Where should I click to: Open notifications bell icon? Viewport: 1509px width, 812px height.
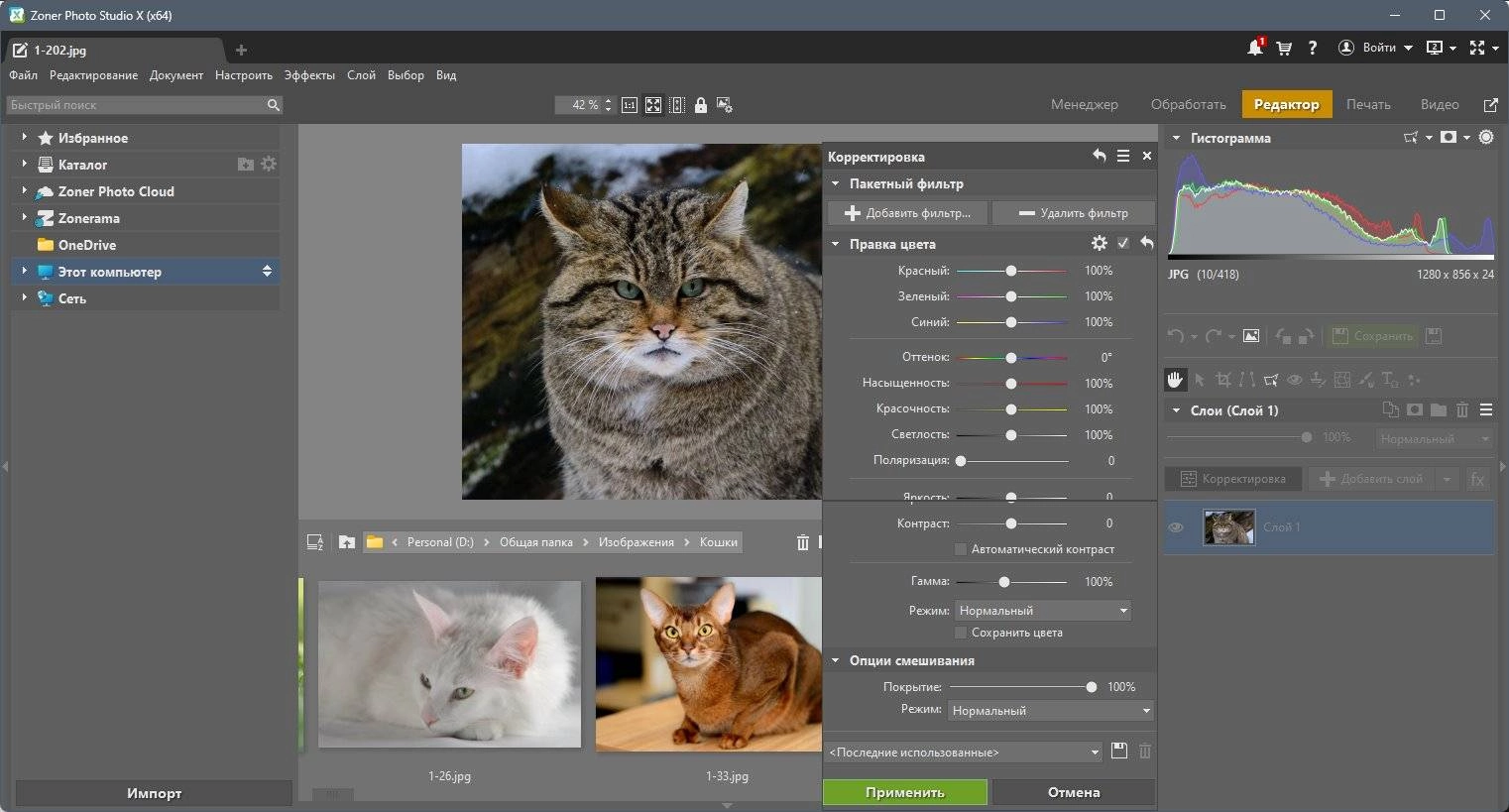[1256, 47]
